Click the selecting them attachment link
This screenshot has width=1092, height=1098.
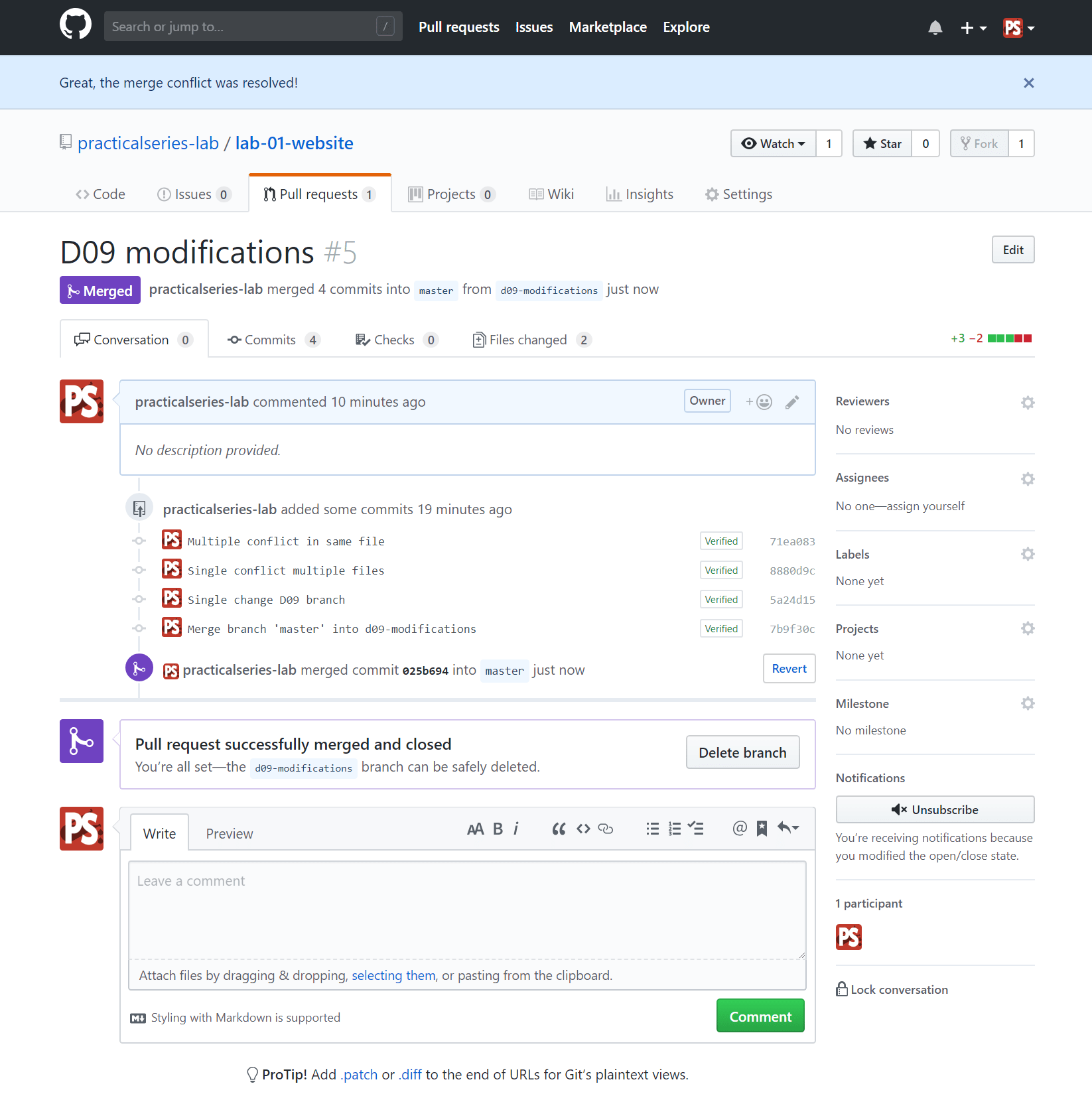(x=393, y=976)
